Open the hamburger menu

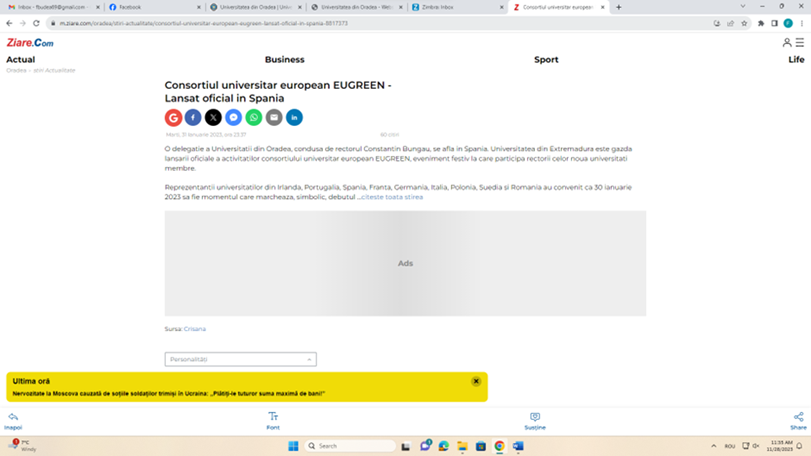799,43
